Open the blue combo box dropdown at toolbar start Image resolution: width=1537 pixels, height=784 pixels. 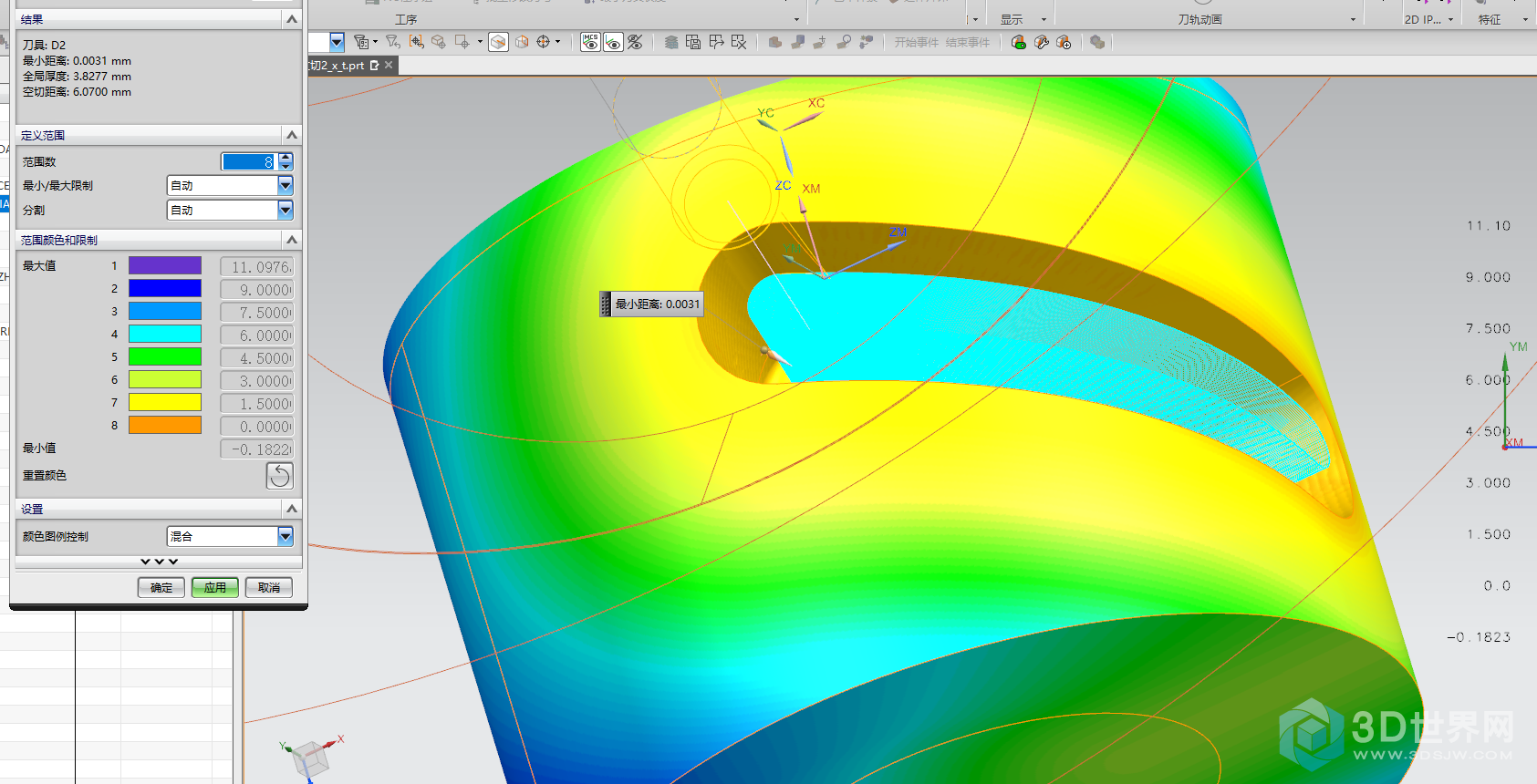coord(337,42)
